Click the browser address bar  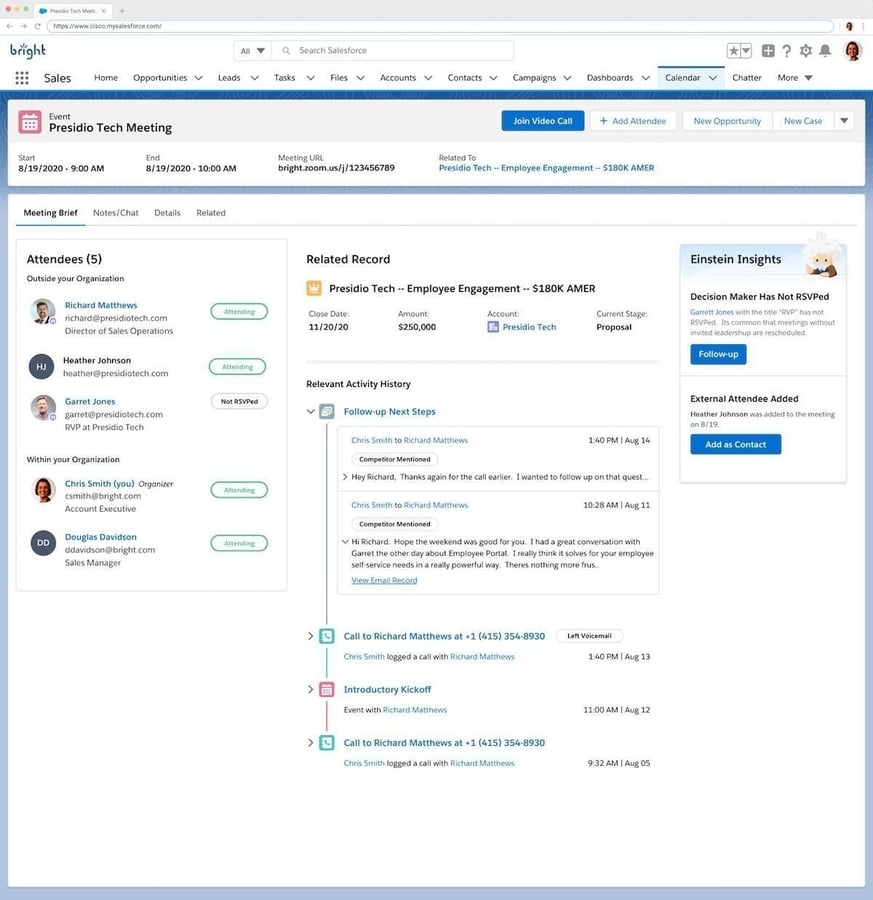click(x=440, y=26)
